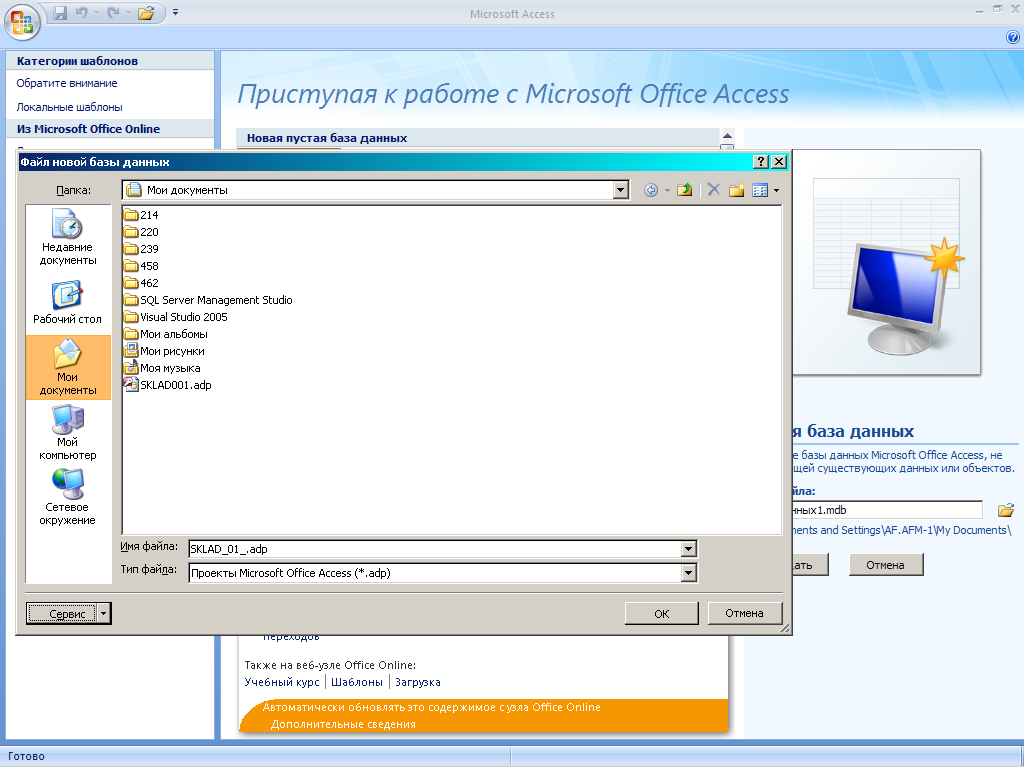1024x768 pixels.
Task: Go back using dialog Back arrow icon
Action: [650, 190]
